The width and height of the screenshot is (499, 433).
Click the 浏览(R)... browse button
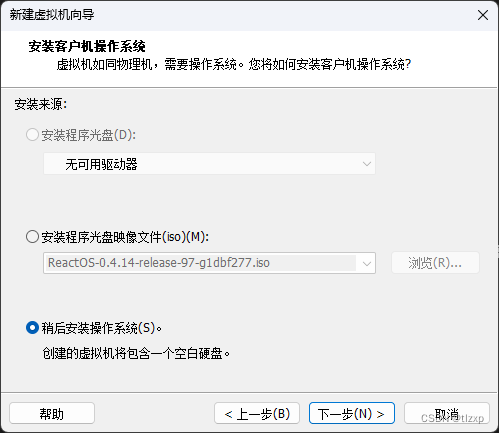[435, 263]
